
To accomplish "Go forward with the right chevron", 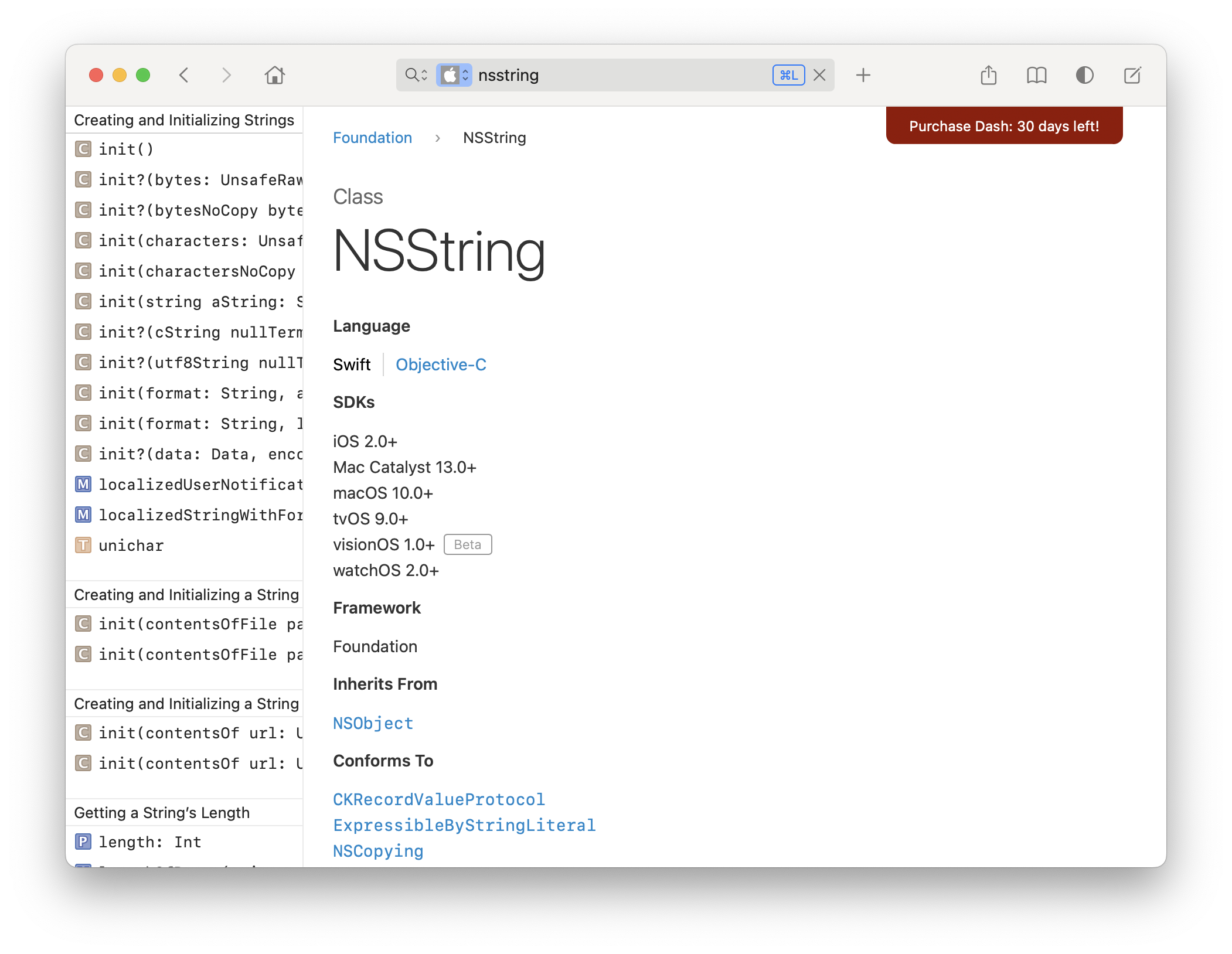I will (x=226, y=75).
